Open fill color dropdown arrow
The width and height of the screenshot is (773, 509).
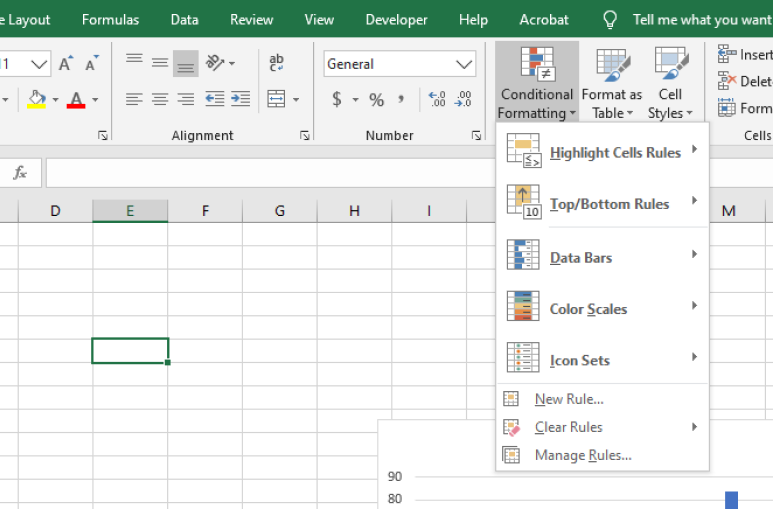click(55, 100)
